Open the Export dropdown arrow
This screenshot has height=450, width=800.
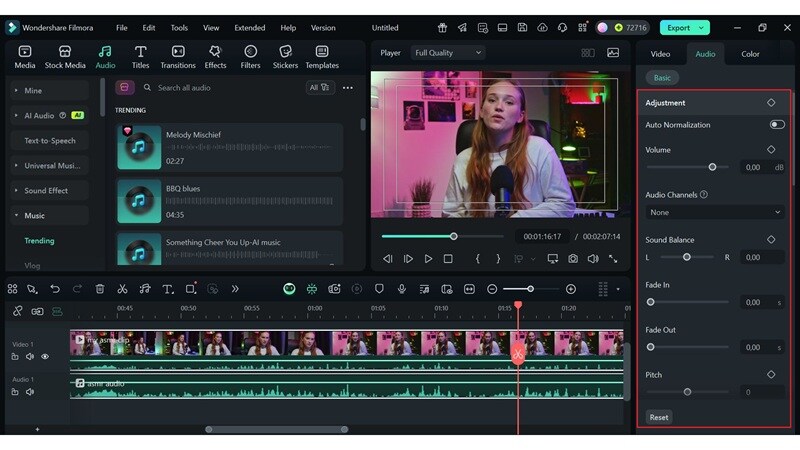tap(702, 28)
